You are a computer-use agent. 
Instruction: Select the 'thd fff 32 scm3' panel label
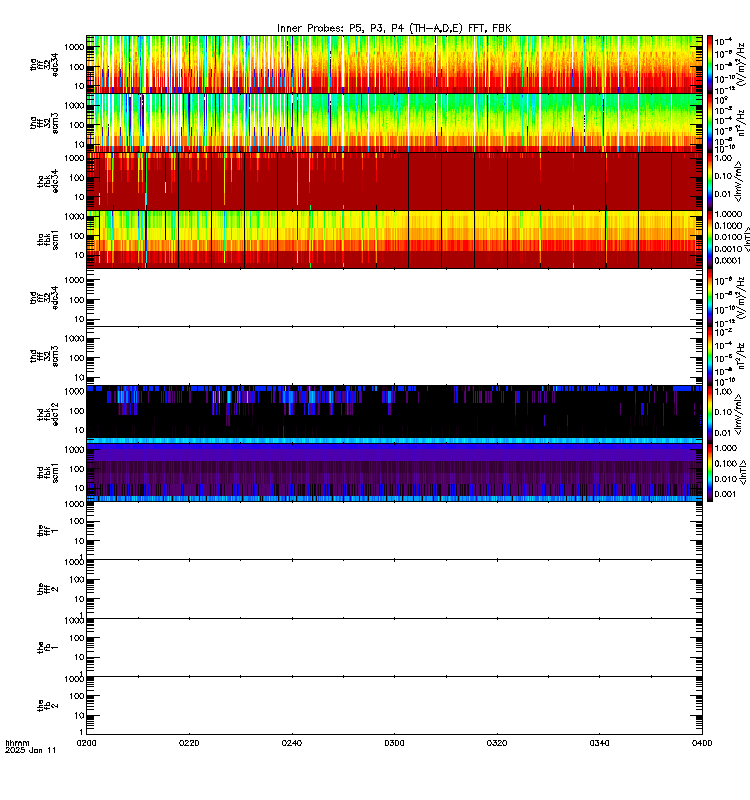(x=44, y=356)
